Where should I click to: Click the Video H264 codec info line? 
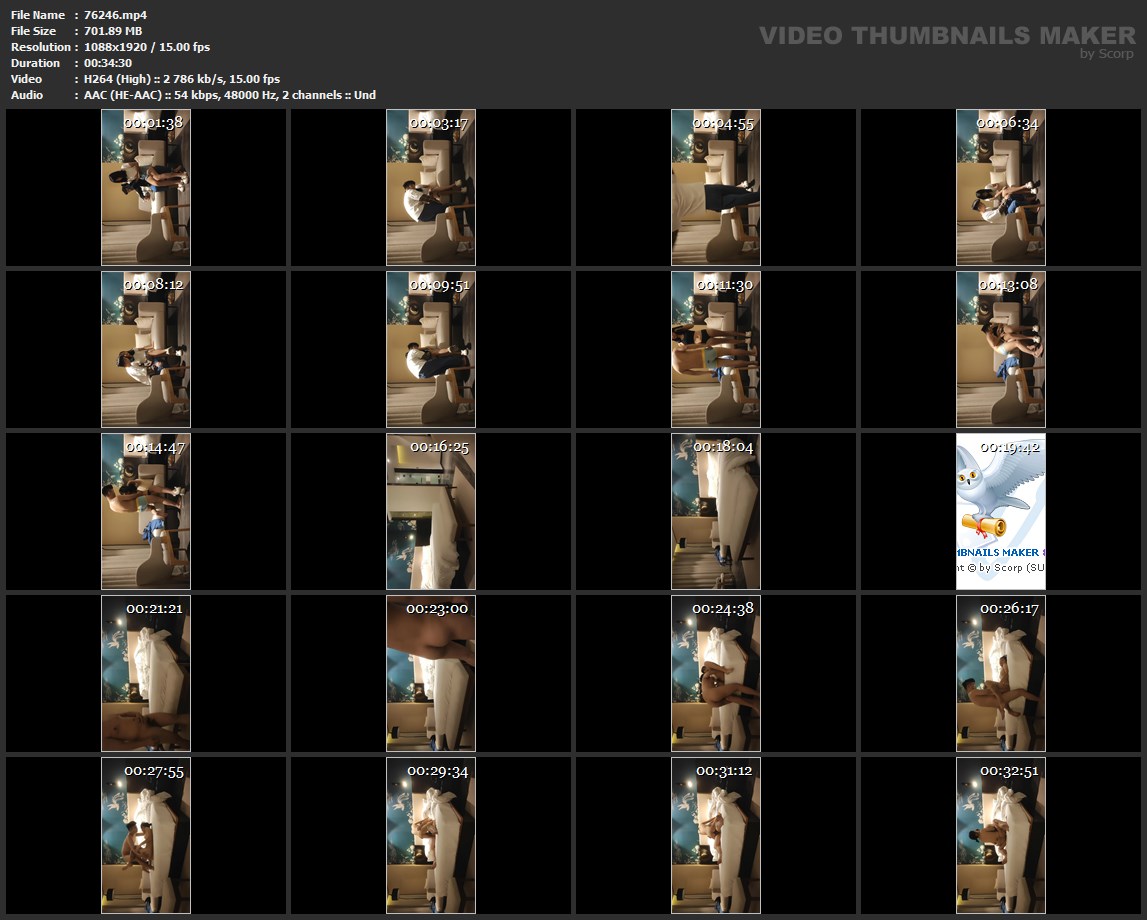[182, 79]
